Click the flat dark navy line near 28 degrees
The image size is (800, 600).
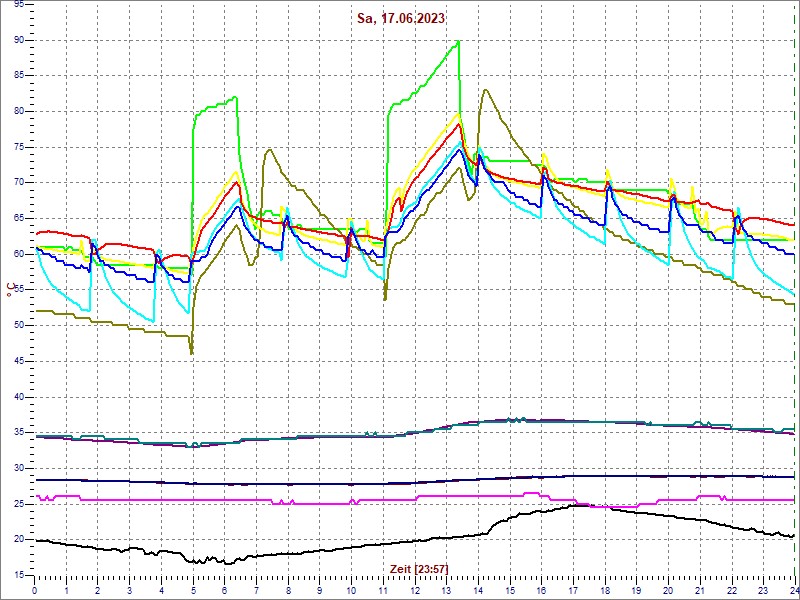[x=300, y=483]
